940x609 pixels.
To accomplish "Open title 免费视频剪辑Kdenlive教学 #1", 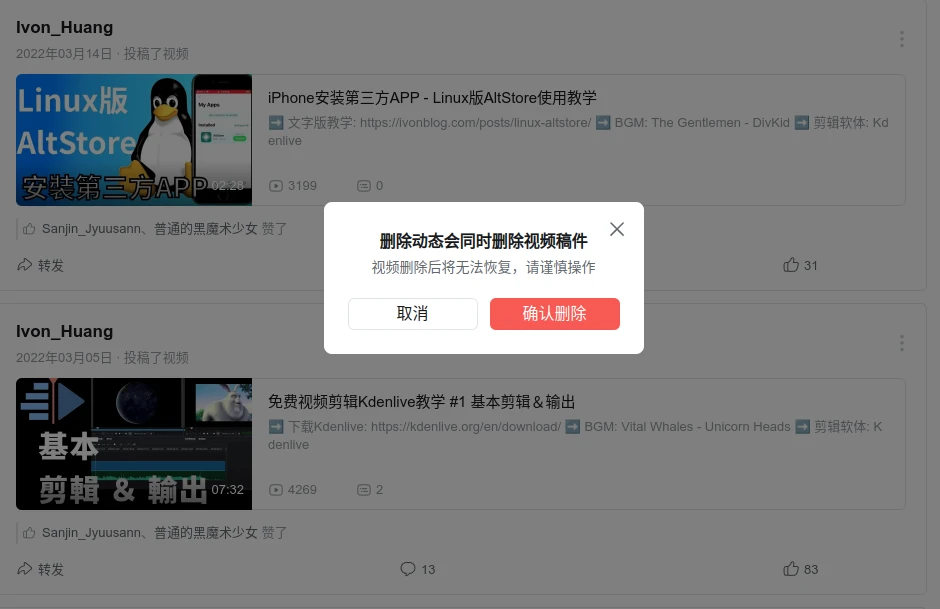I will (421, 402).
